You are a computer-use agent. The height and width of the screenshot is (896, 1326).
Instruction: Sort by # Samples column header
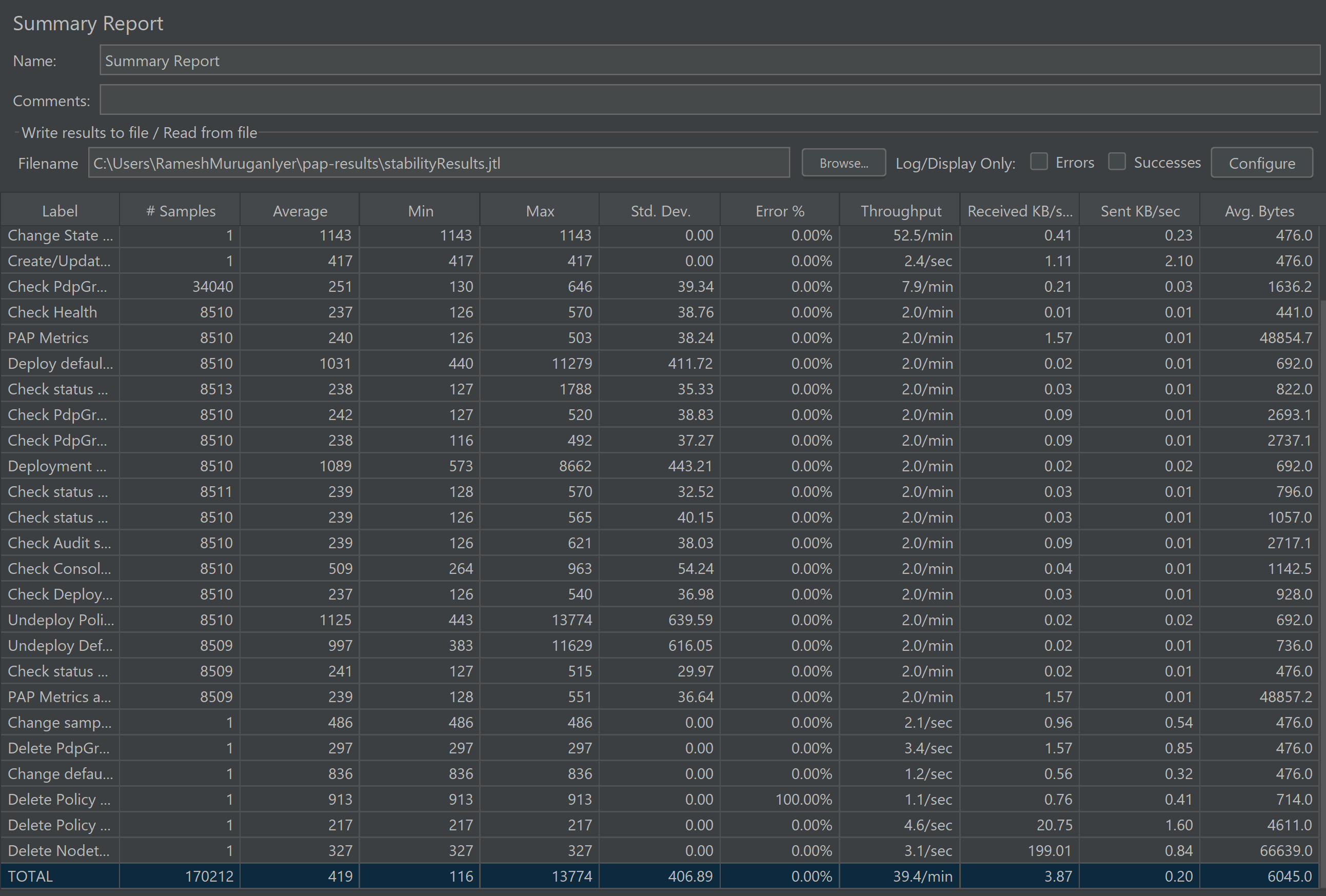(x=180, y=211)
